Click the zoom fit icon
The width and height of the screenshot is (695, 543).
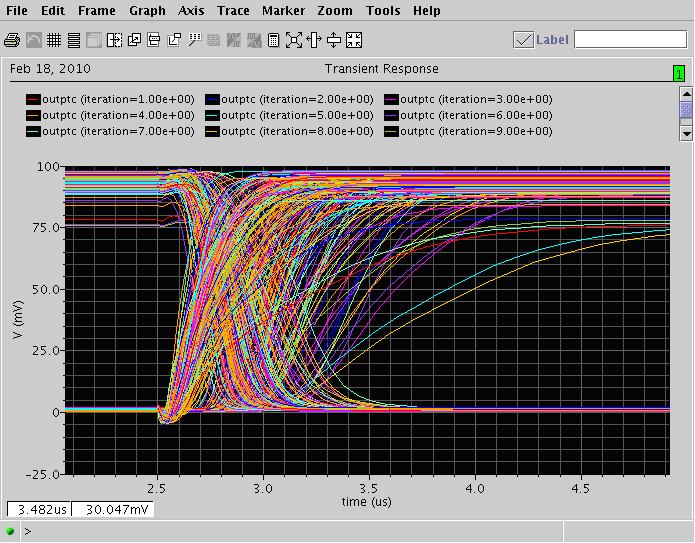293,40
